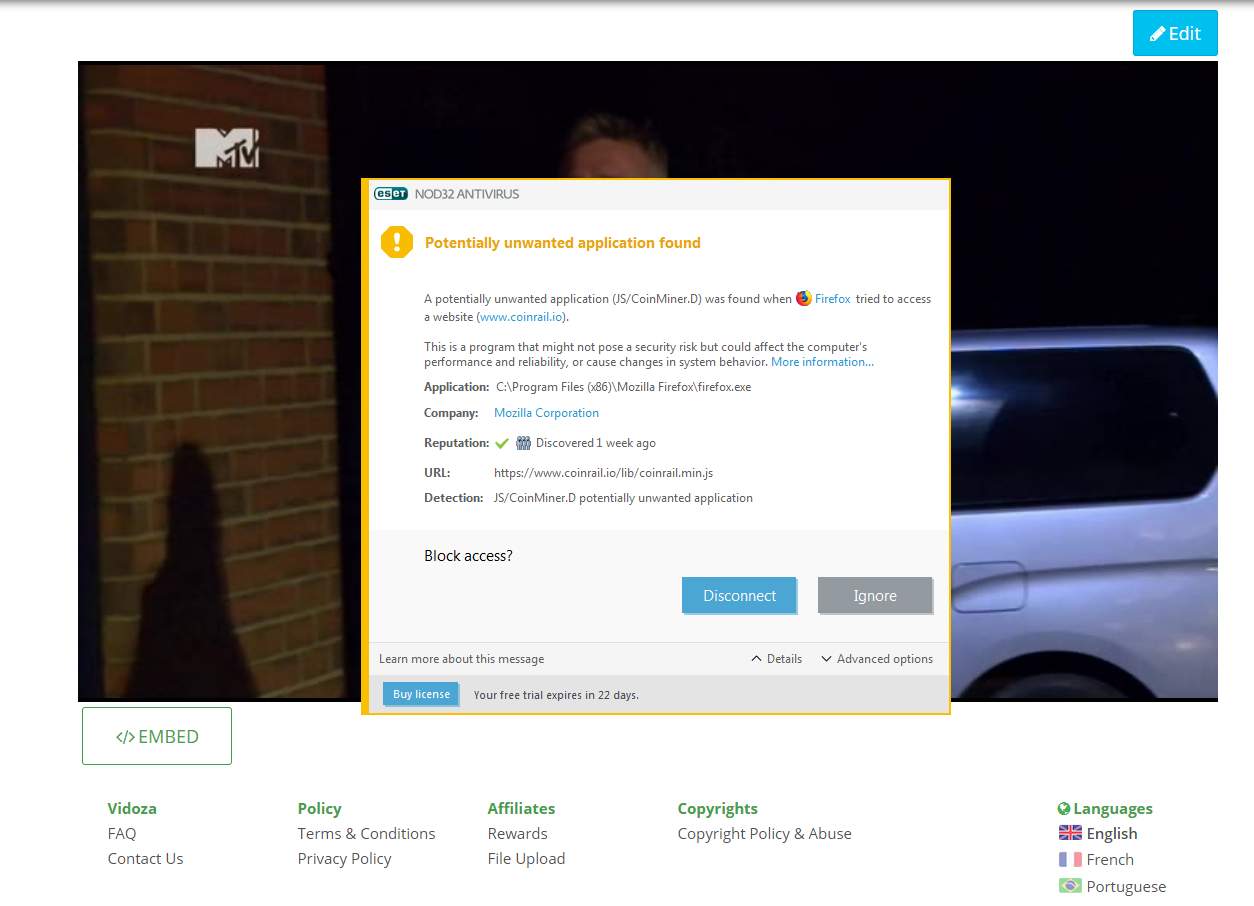Select Portuguese language
The image size is (1254, 906).
[1126, 886]
